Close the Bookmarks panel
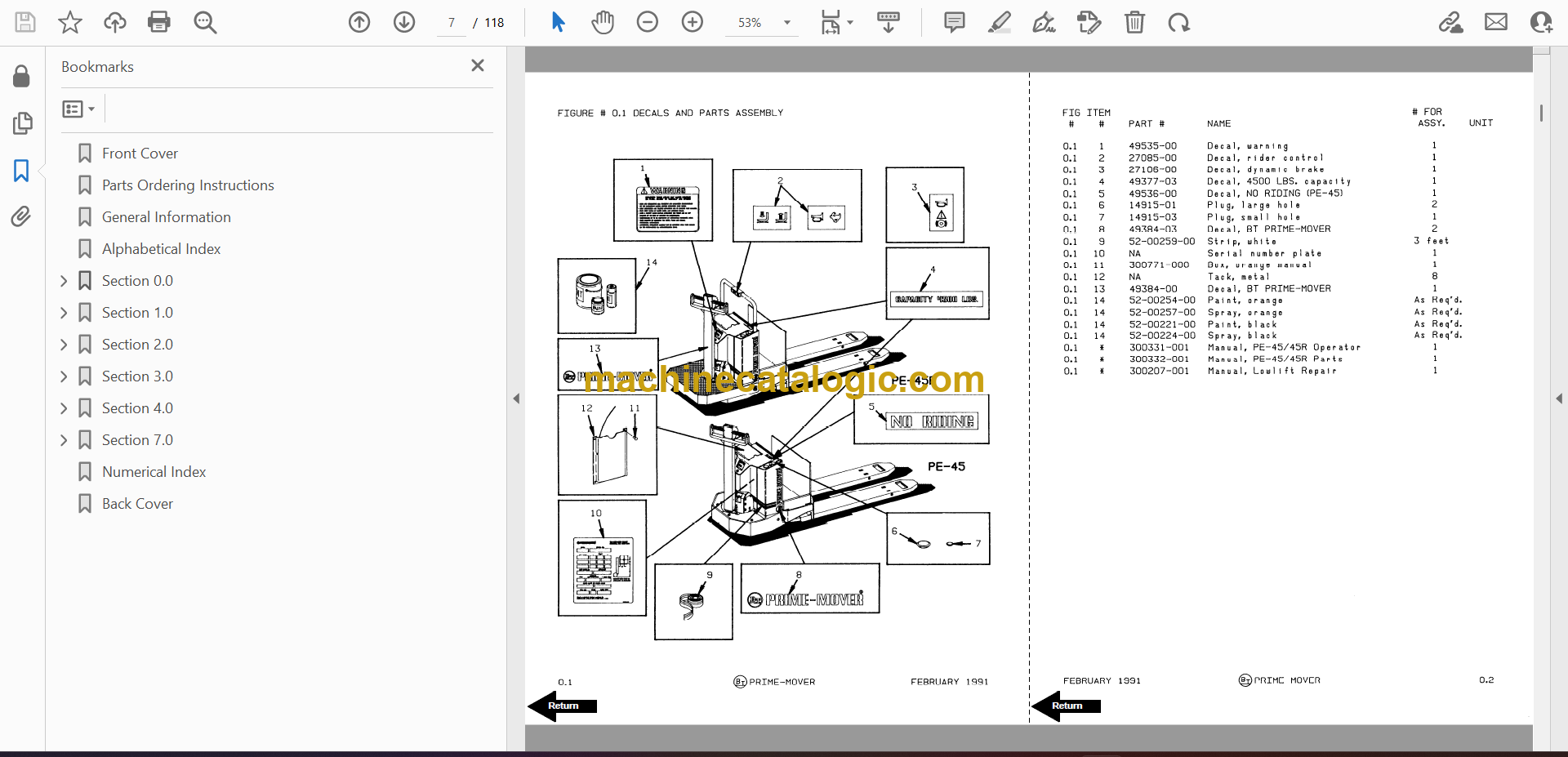 point(478,65)
